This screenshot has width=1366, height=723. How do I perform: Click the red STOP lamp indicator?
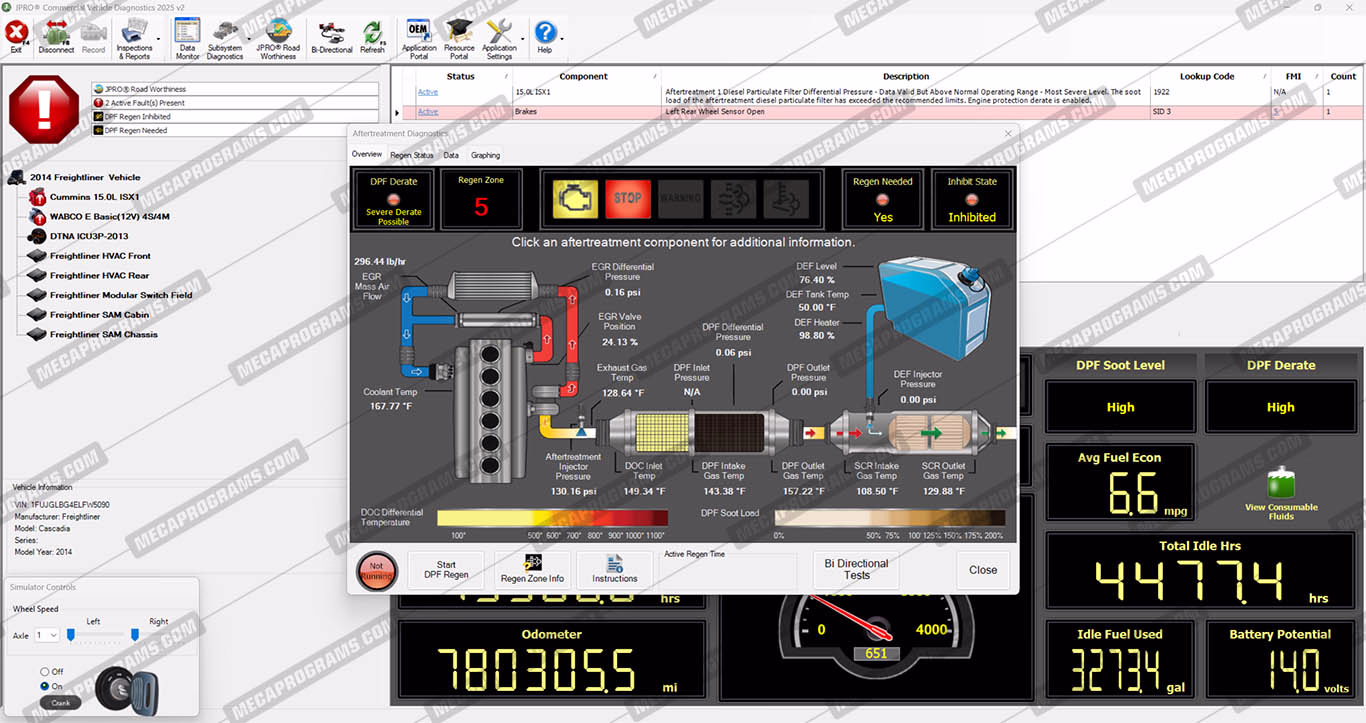(x=627, y=198)
